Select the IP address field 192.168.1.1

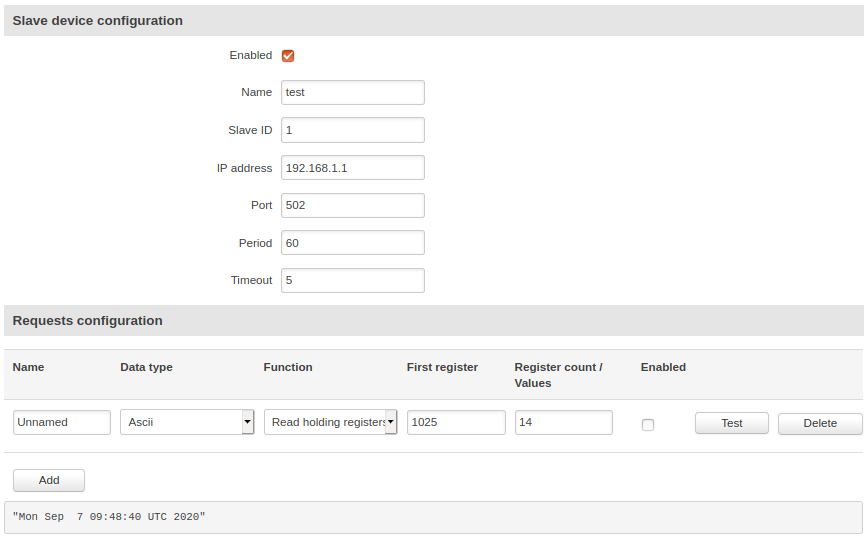(x=352, y=168)
